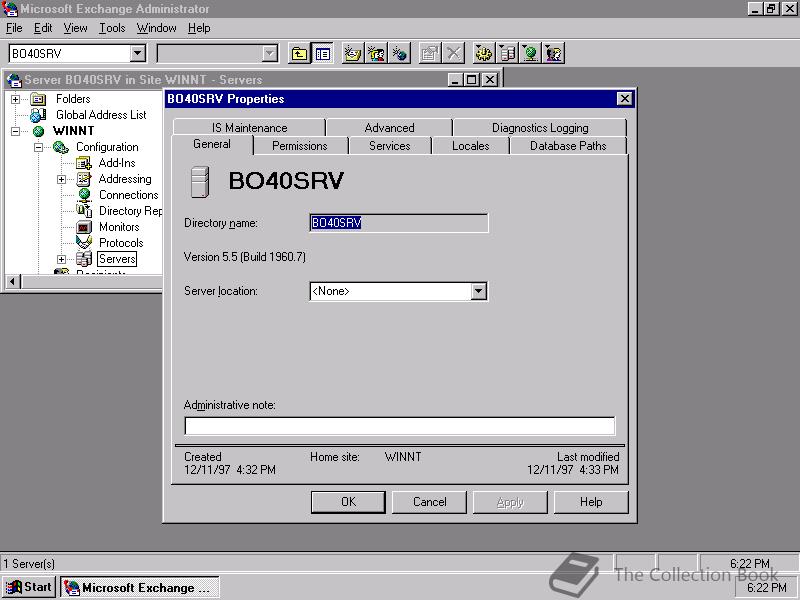
Task: Open the View menu
Action: tap(75, 28)
